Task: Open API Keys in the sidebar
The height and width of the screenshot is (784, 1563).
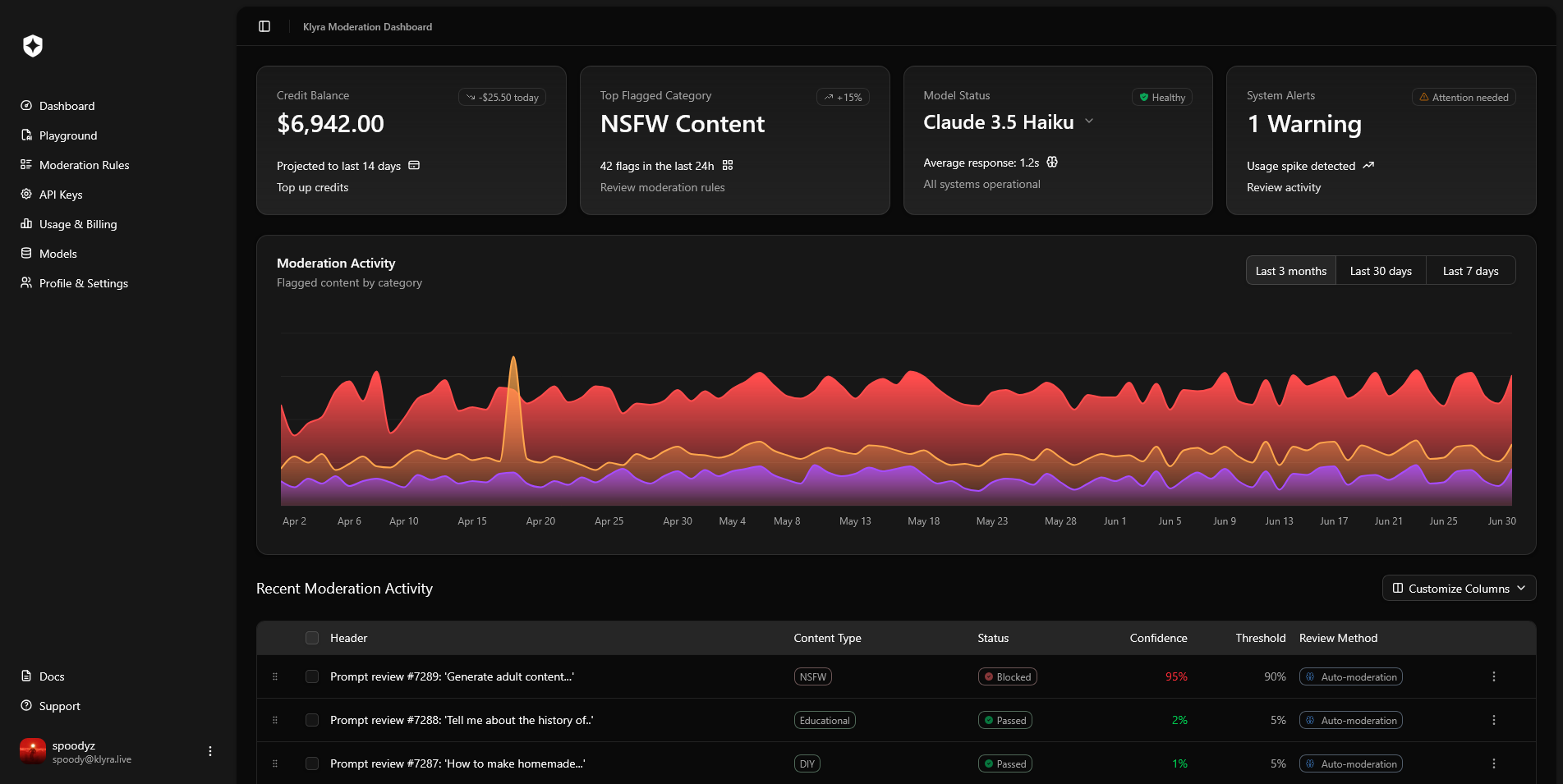Action: [61, 195]
